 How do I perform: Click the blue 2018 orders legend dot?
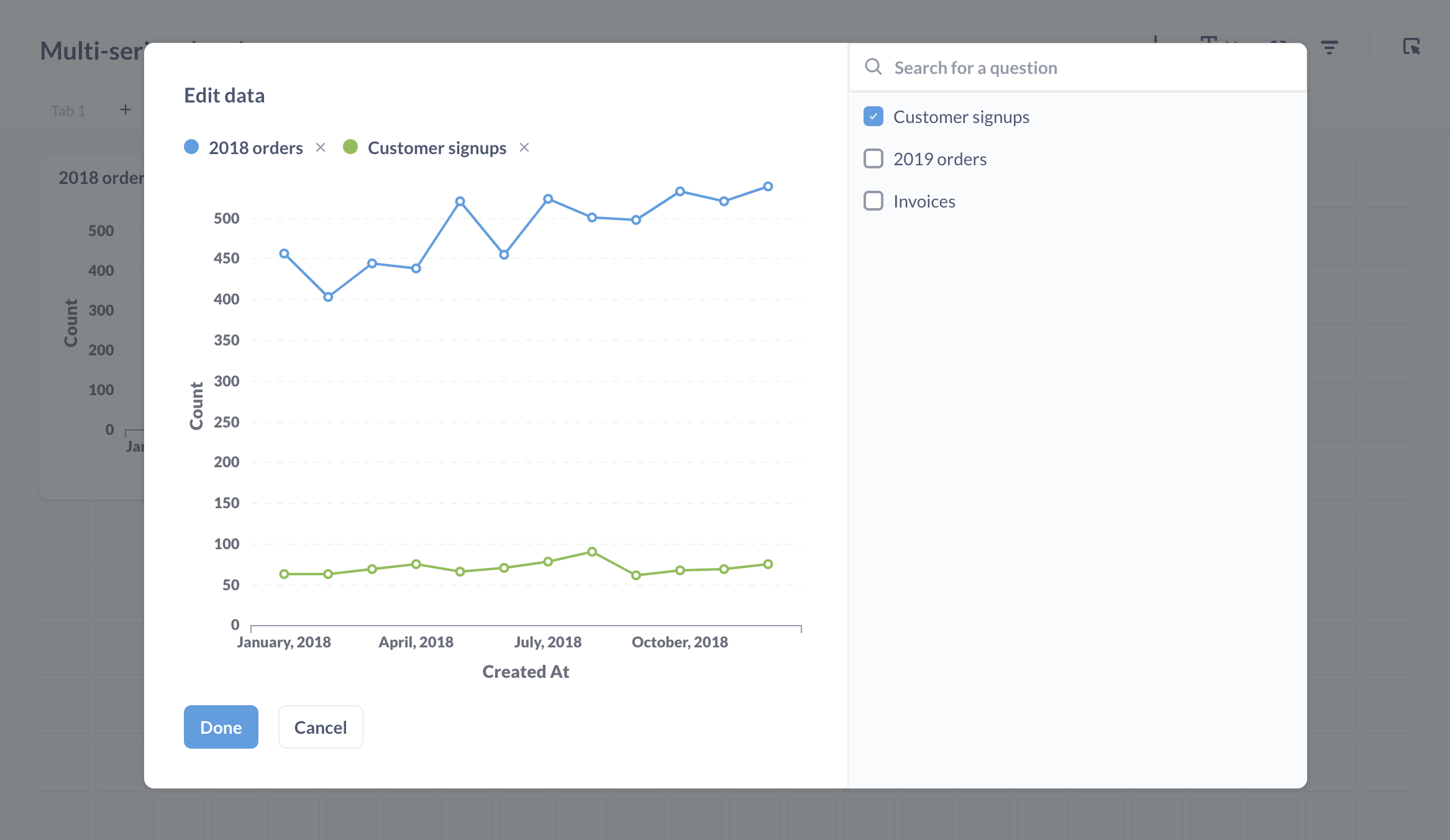point(191,147)
